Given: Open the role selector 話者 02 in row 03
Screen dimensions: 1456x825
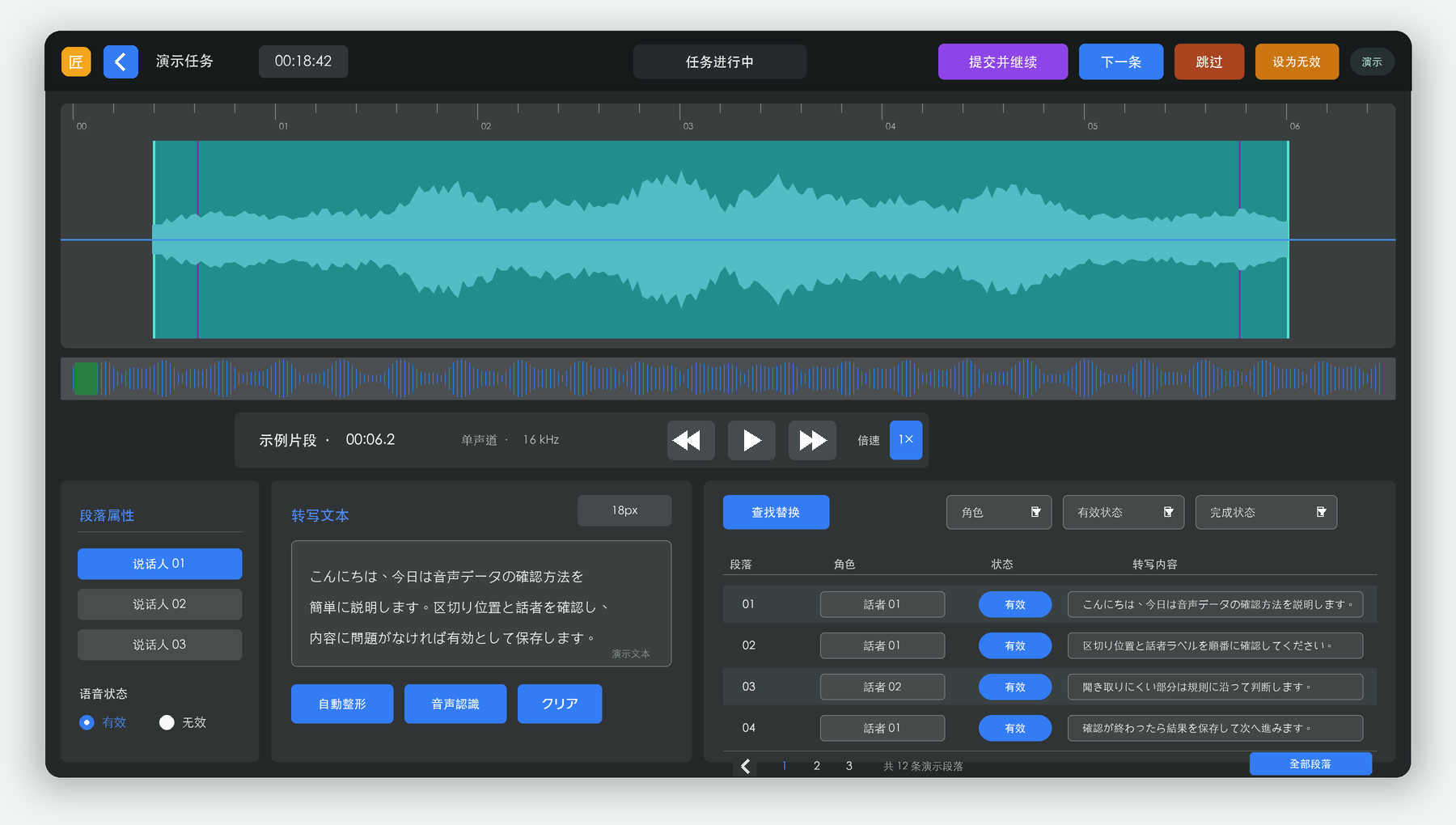Looking at the screenshot, I should coord(882,687).
